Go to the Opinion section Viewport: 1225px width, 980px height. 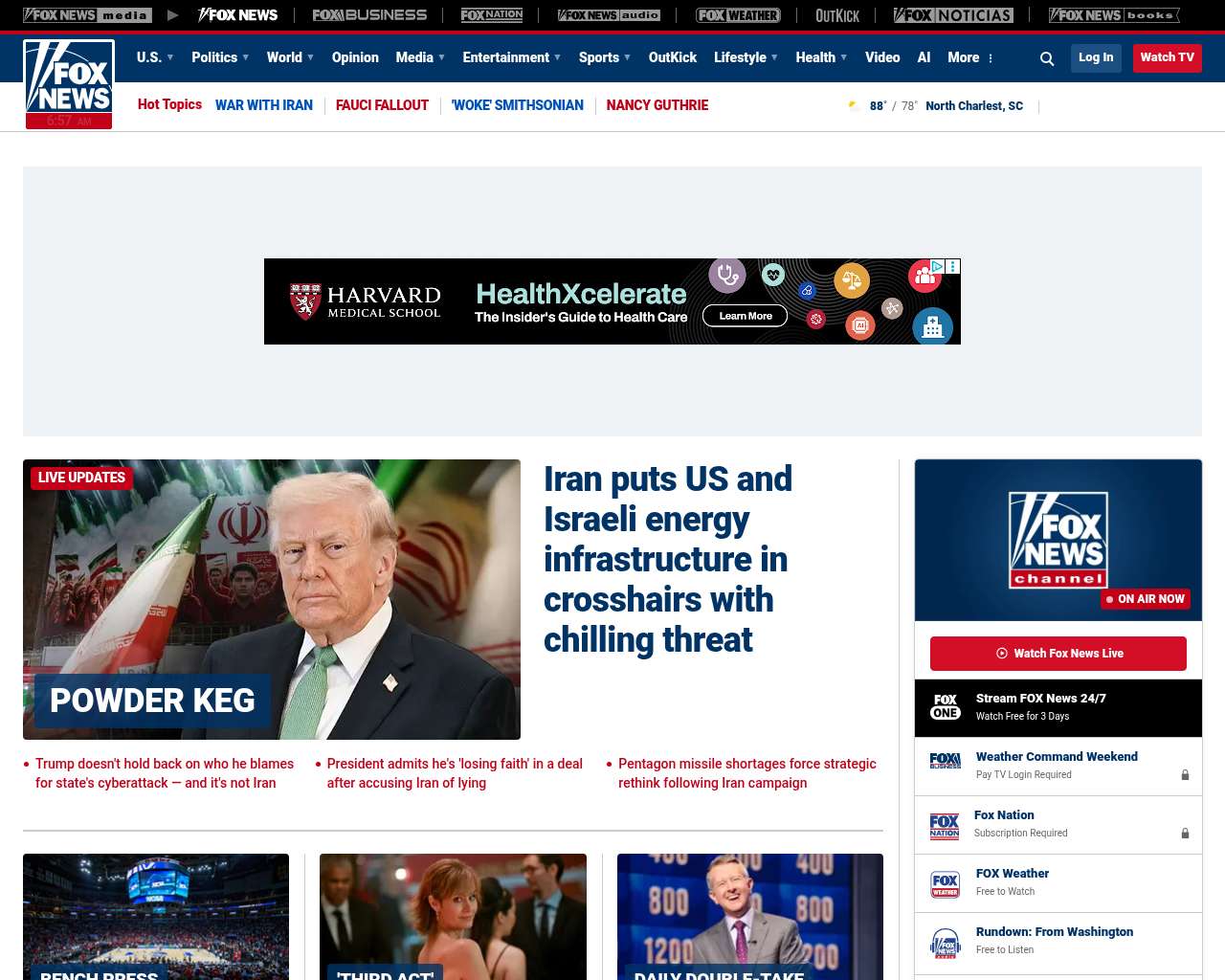(x=355, y=57)
